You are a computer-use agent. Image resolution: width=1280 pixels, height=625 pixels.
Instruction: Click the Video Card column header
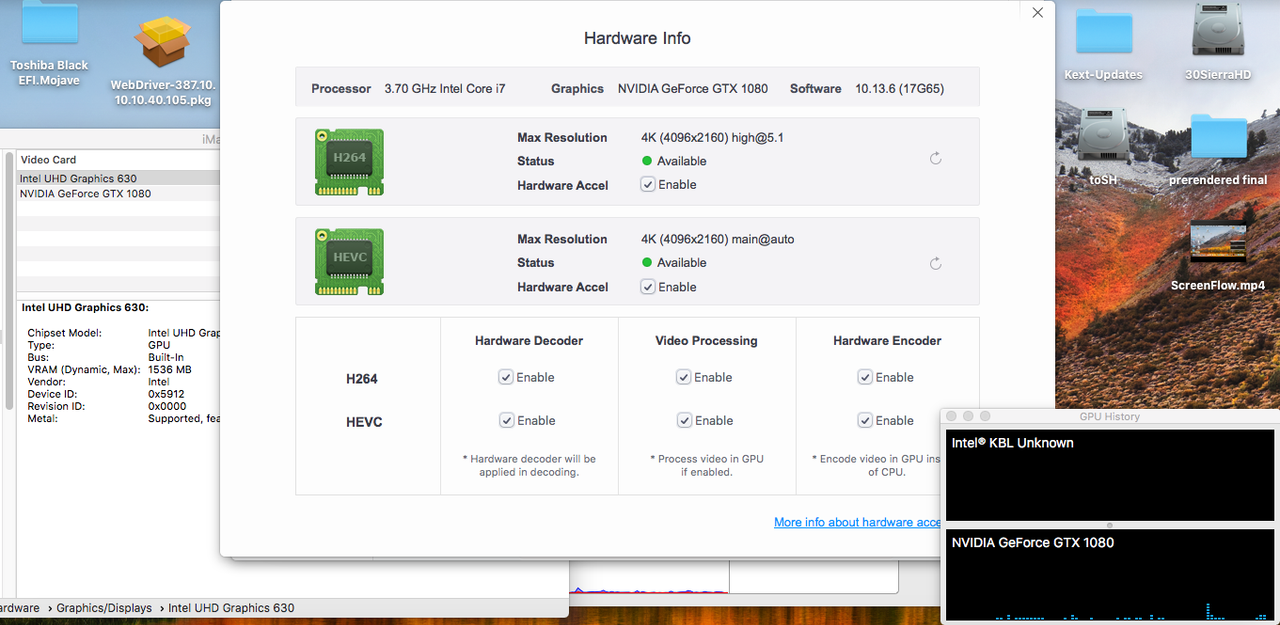click(118, 160)
